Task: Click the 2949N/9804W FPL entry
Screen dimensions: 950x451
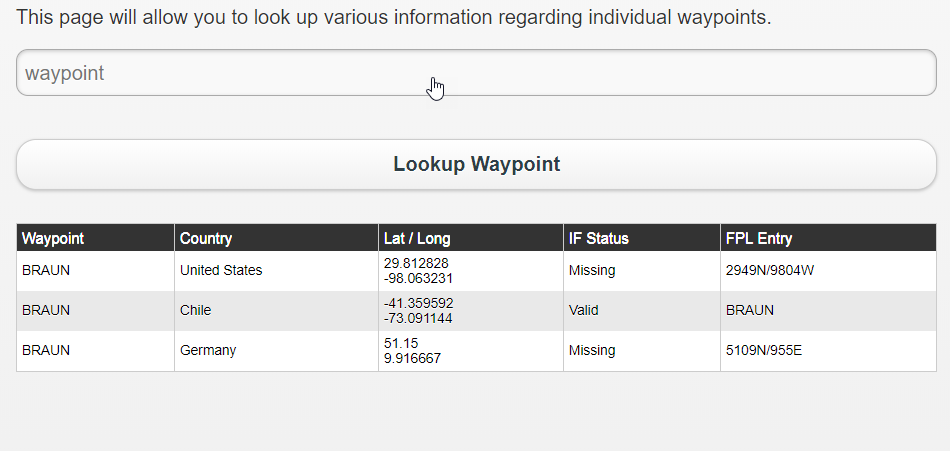Action: tap(771, 270)
